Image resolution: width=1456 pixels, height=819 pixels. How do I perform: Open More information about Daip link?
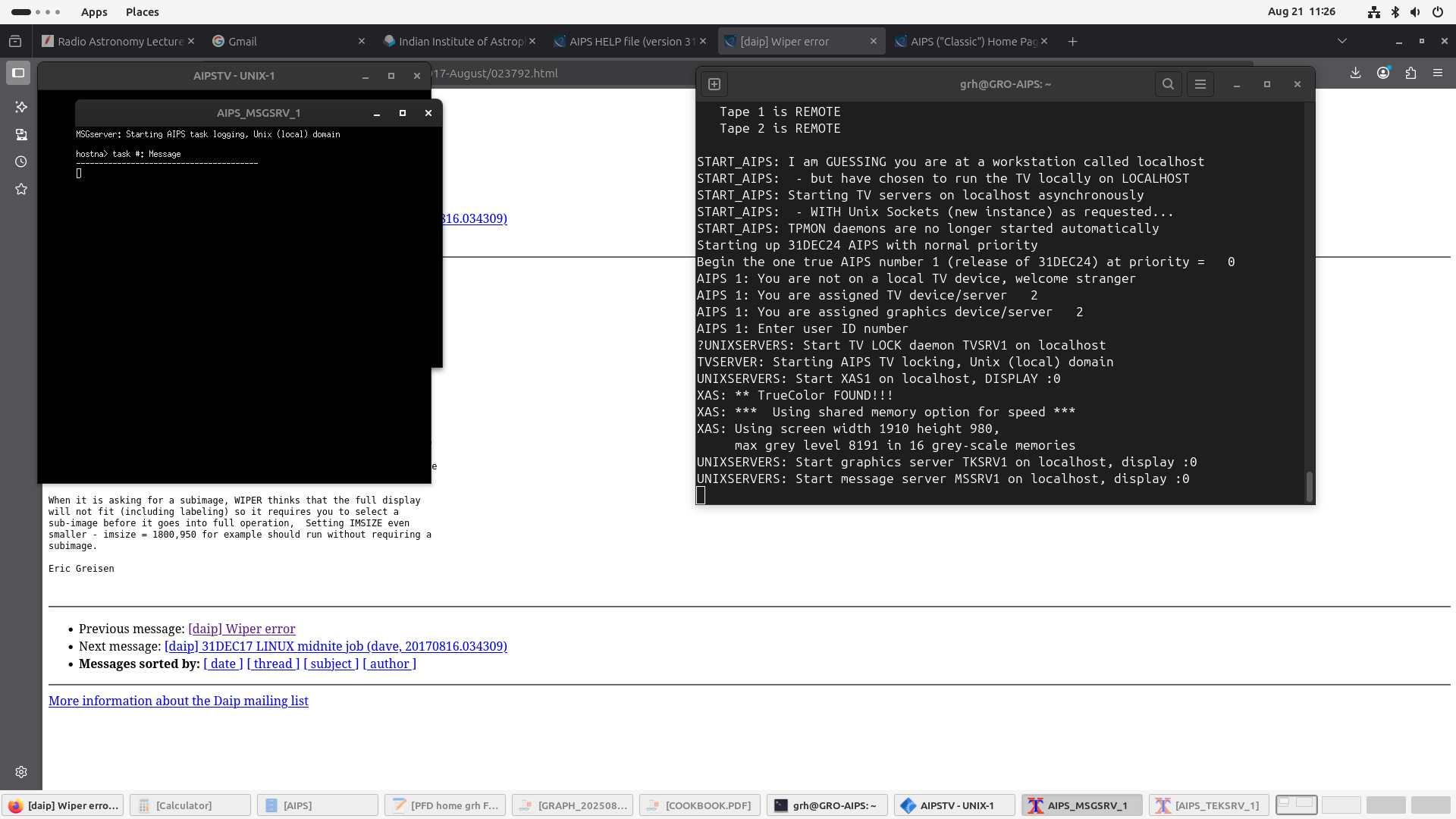pos(178,701)
